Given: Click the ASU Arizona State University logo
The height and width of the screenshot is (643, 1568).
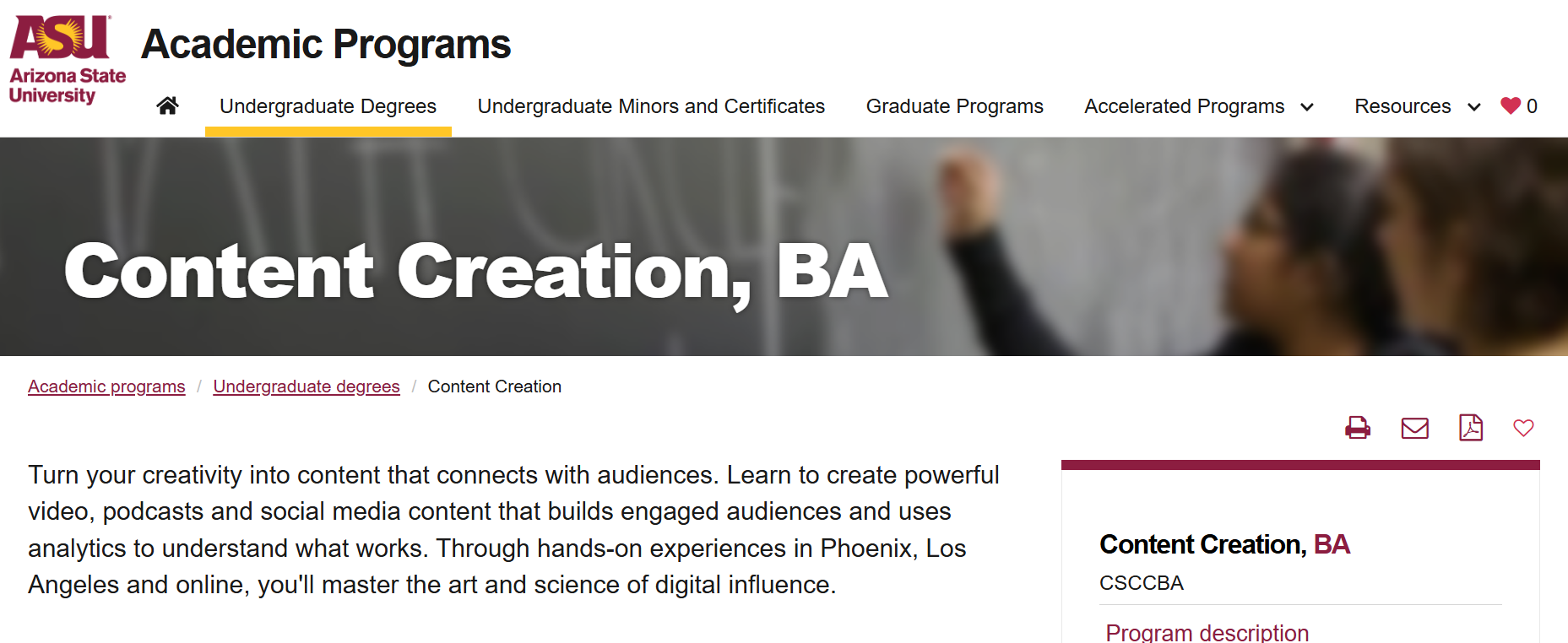Looking at the screenshot, I should (x=68, y=59).
